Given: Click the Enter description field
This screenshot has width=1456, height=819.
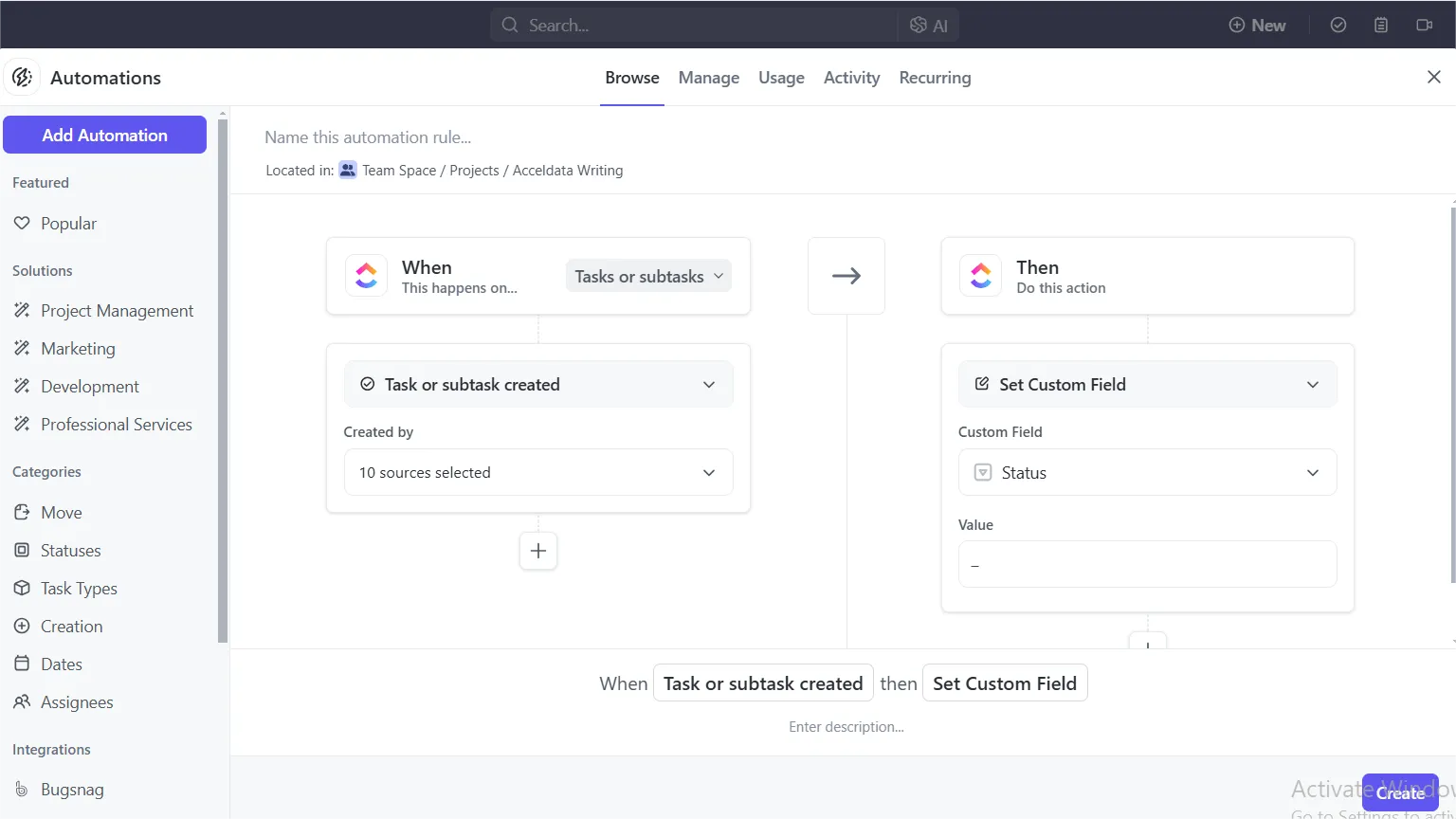Looking at the screenshot, I should [846, 727].
